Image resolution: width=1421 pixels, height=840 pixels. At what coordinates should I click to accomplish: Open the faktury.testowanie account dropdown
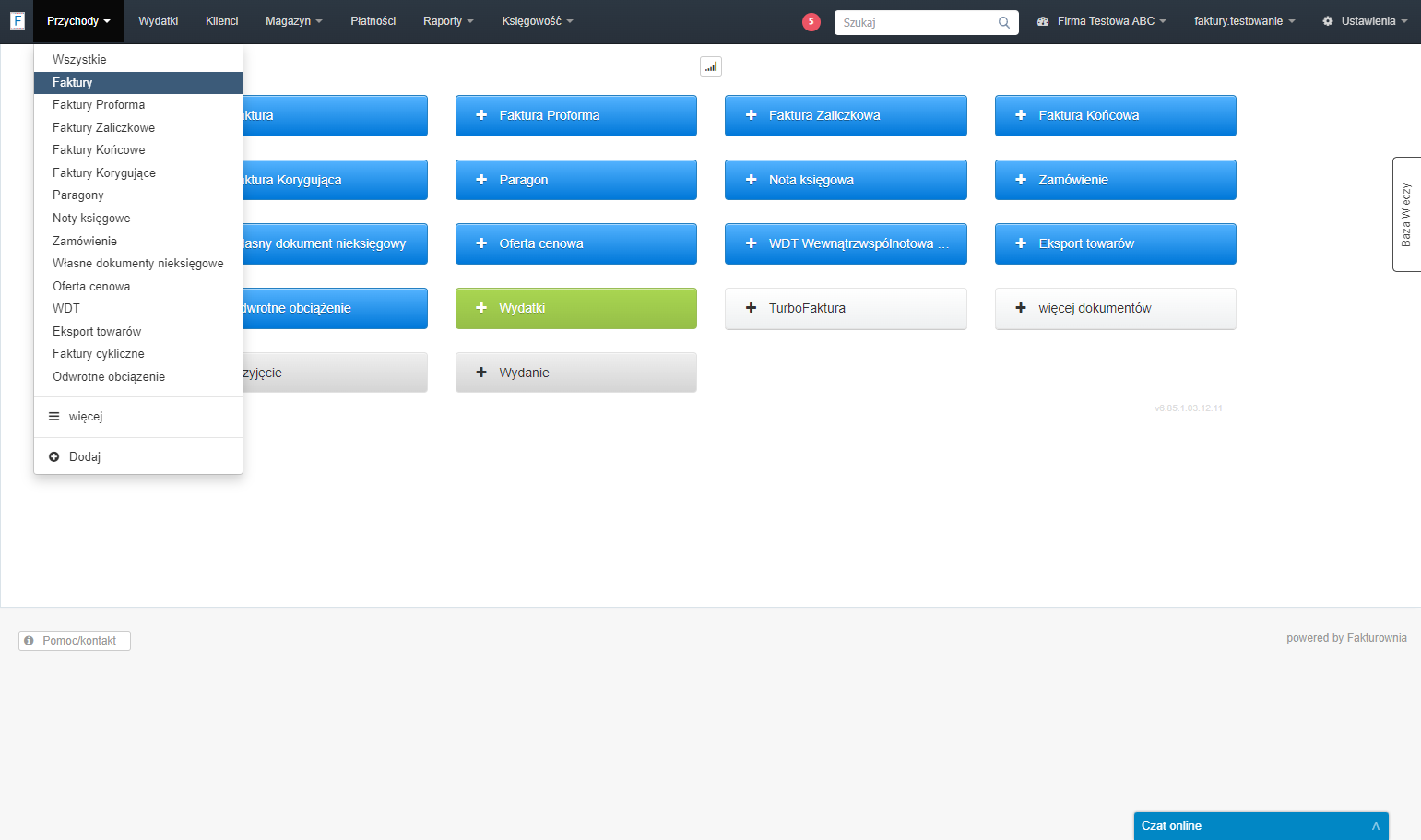coord(1245,21)
